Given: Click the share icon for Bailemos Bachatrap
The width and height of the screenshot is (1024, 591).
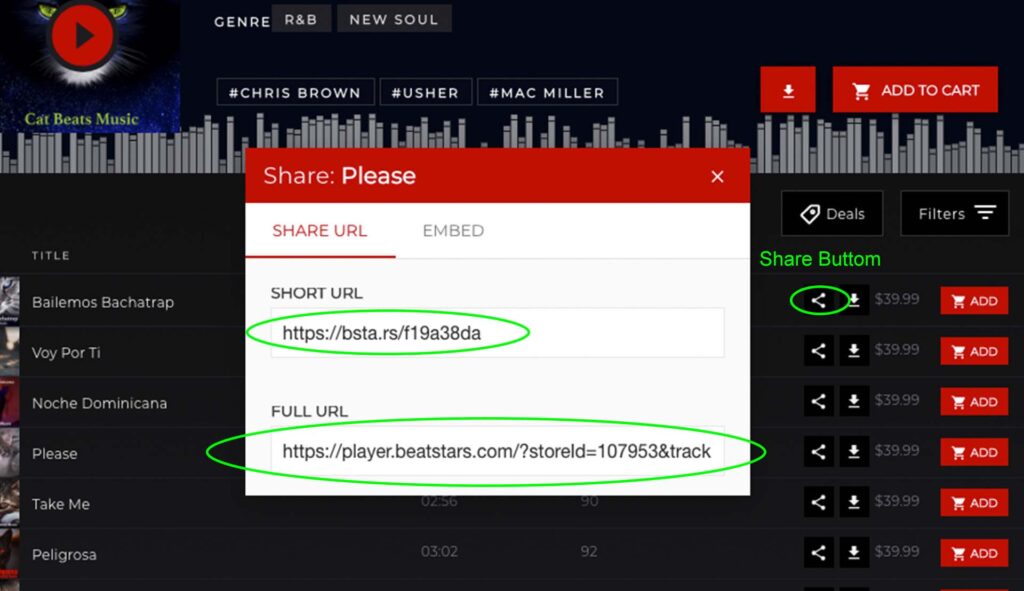Looking at the screenshot, I should coord(818,300).
